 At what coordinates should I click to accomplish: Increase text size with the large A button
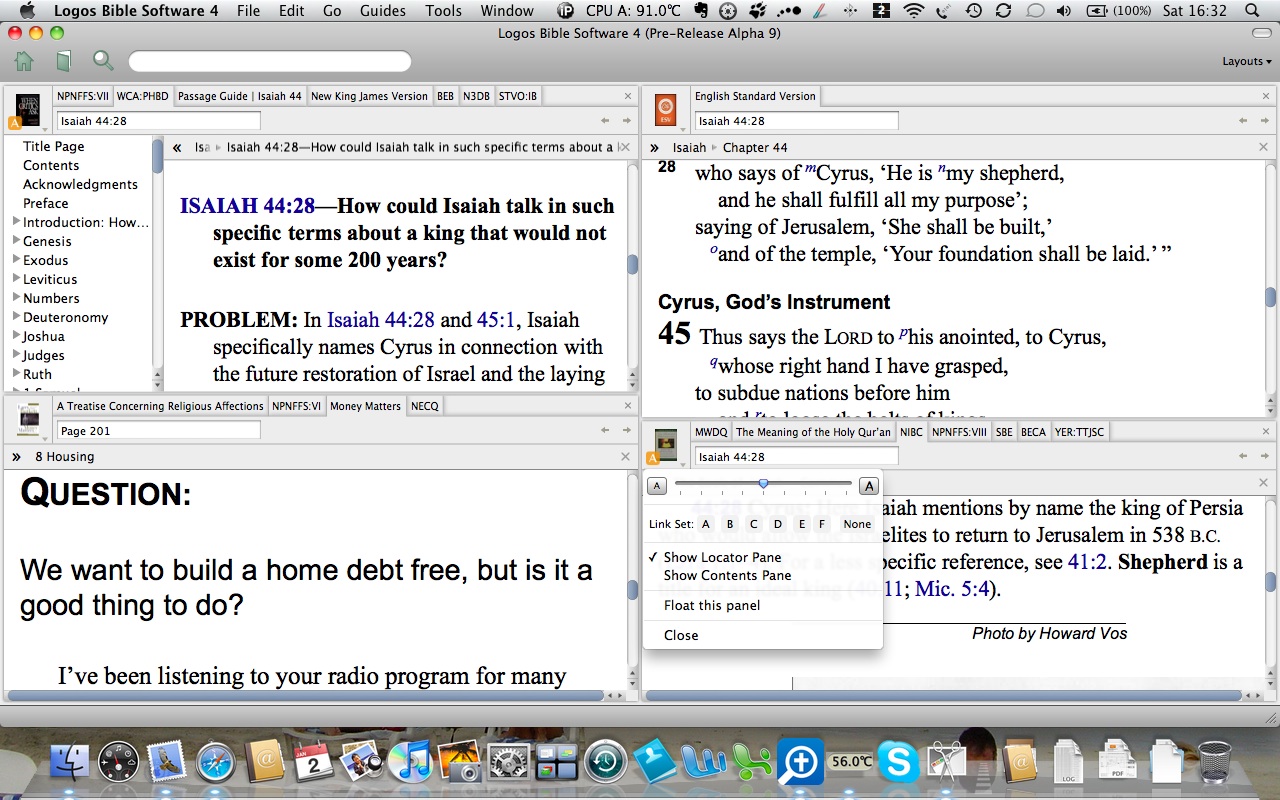(868, 486)
